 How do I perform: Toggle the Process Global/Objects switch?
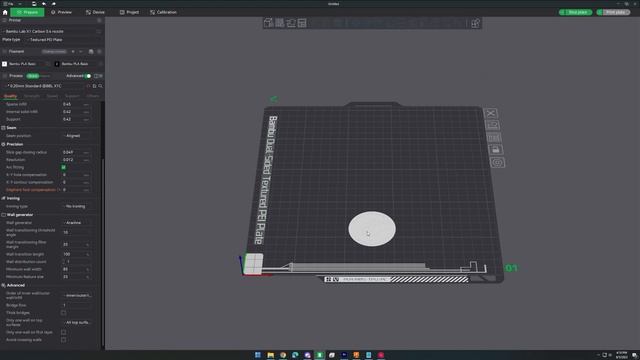tap(38, 76)
